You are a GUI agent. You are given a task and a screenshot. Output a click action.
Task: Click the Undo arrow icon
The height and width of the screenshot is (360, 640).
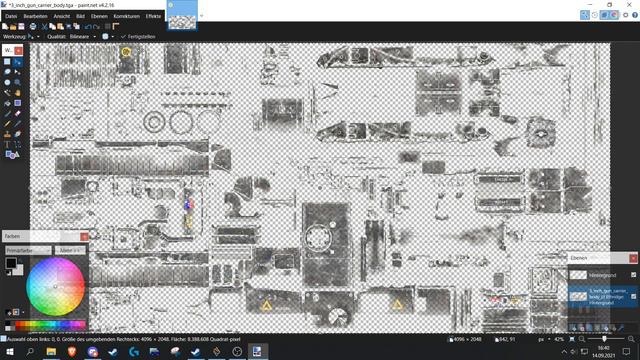click(x=88, y=27)
